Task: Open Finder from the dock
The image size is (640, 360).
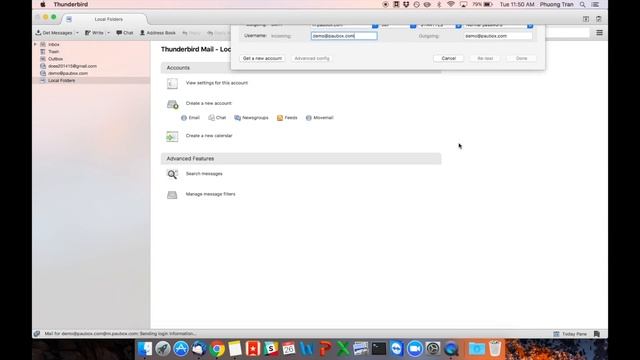Action: click(144, 349)
